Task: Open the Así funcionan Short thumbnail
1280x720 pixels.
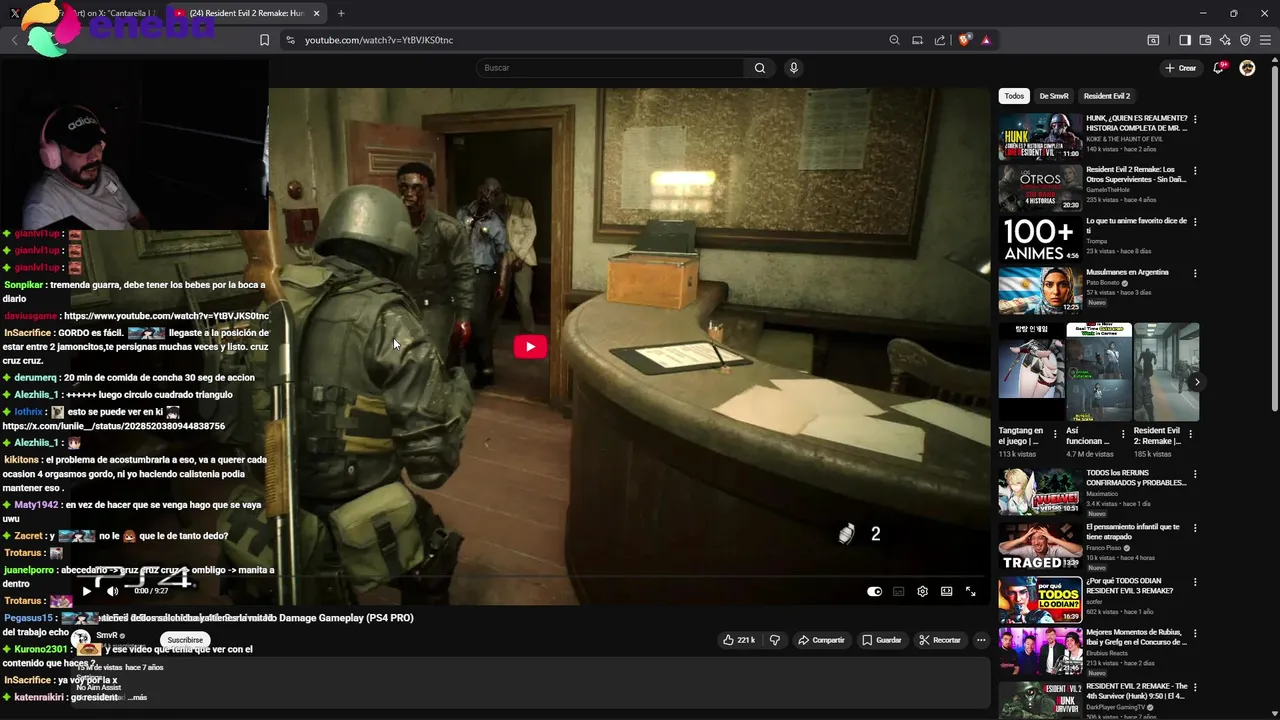Action: (1099, 372)
